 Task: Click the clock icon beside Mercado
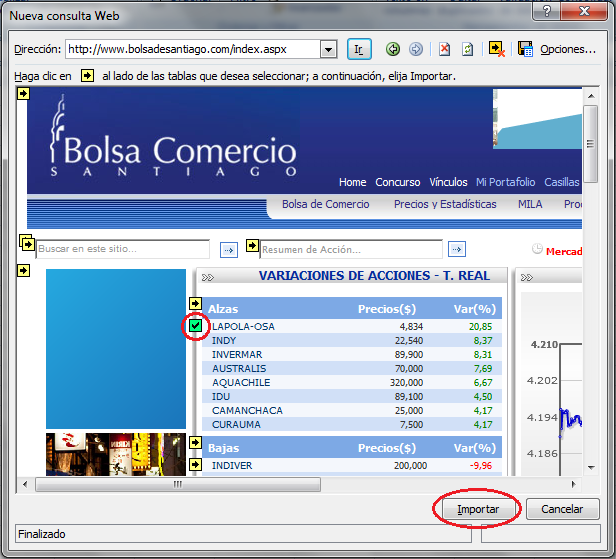537,249
